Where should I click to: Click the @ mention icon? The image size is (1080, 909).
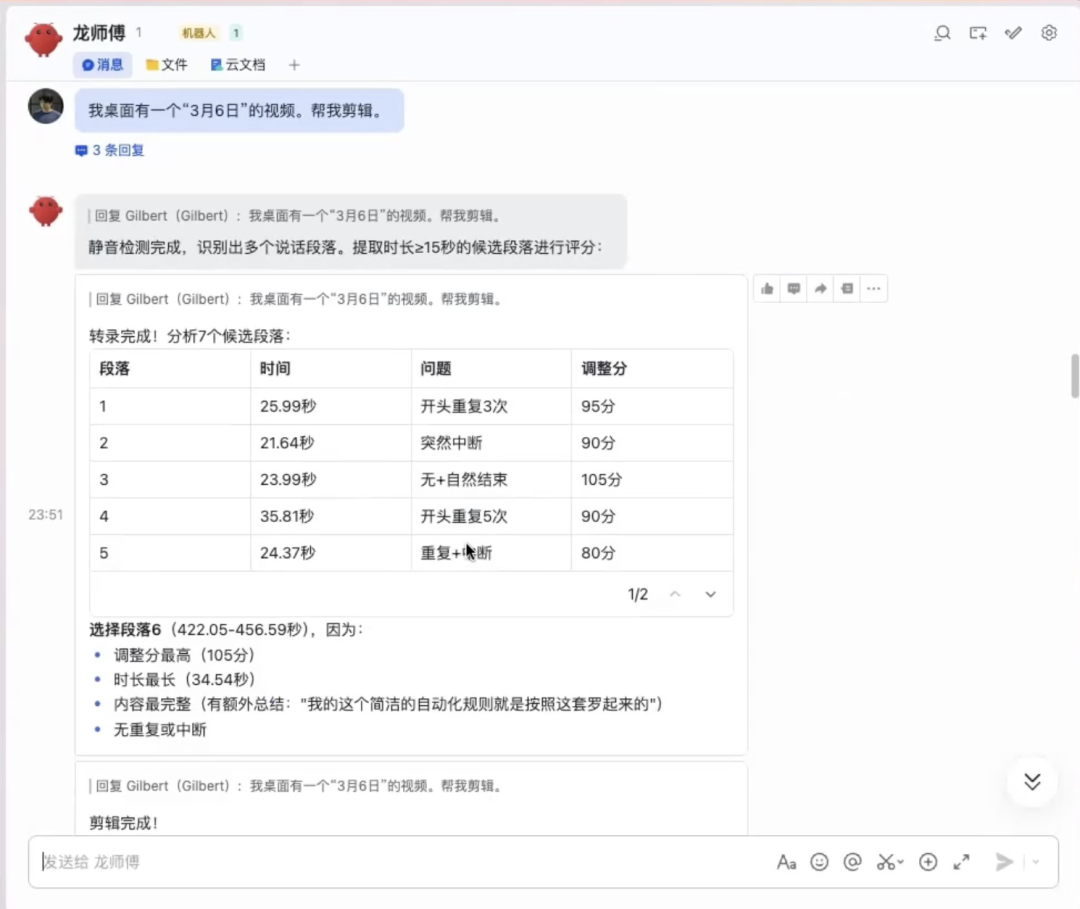pos(852,862)
